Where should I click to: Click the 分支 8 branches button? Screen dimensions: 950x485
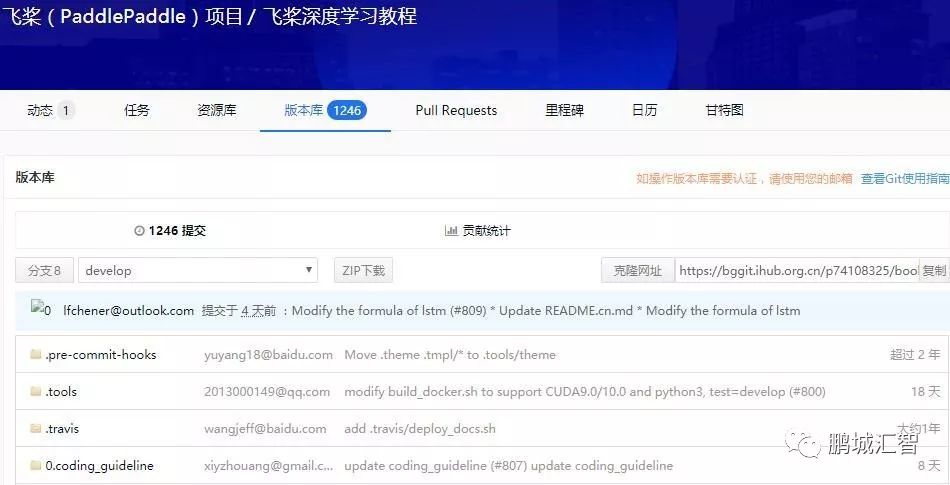[x=44, y=271]
